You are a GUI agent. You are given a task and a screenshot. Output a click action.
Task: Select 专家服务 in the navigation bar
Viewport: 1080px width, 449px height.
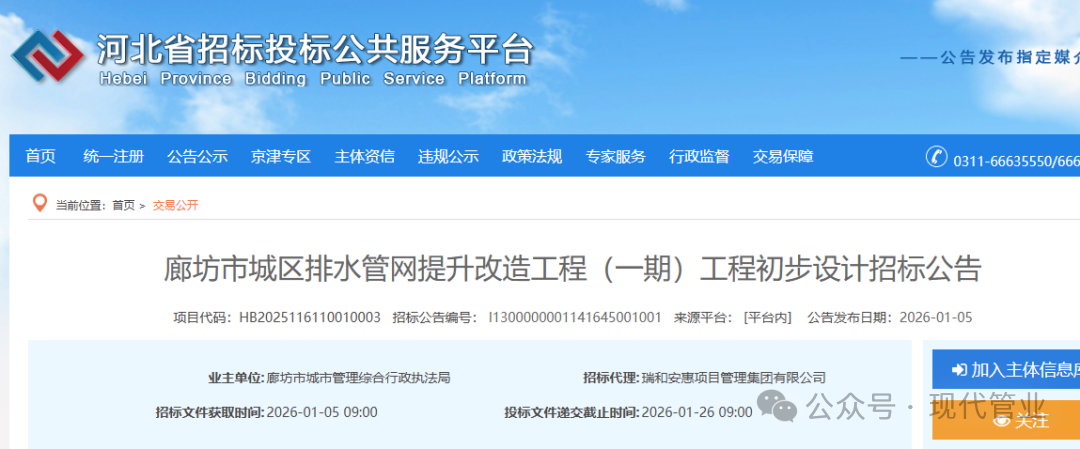(x=615, y=157)
